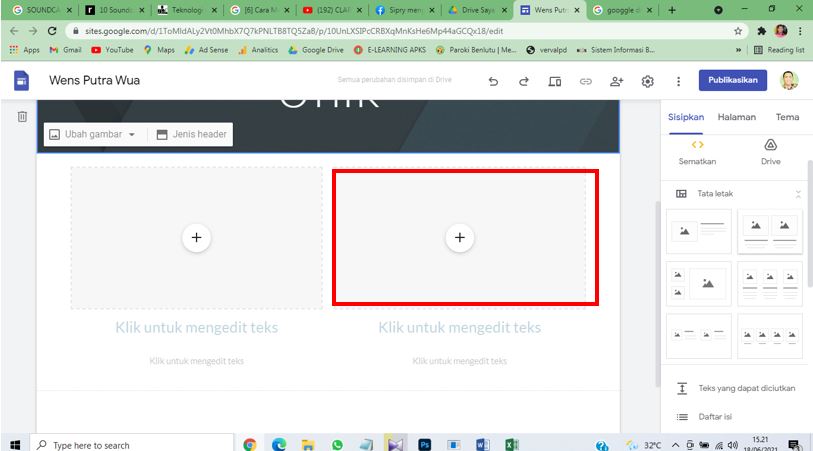The height and width of the screenshot is (451, 813).
Task: Delete the header section with trash icon
Action: (x=22, y=117)
